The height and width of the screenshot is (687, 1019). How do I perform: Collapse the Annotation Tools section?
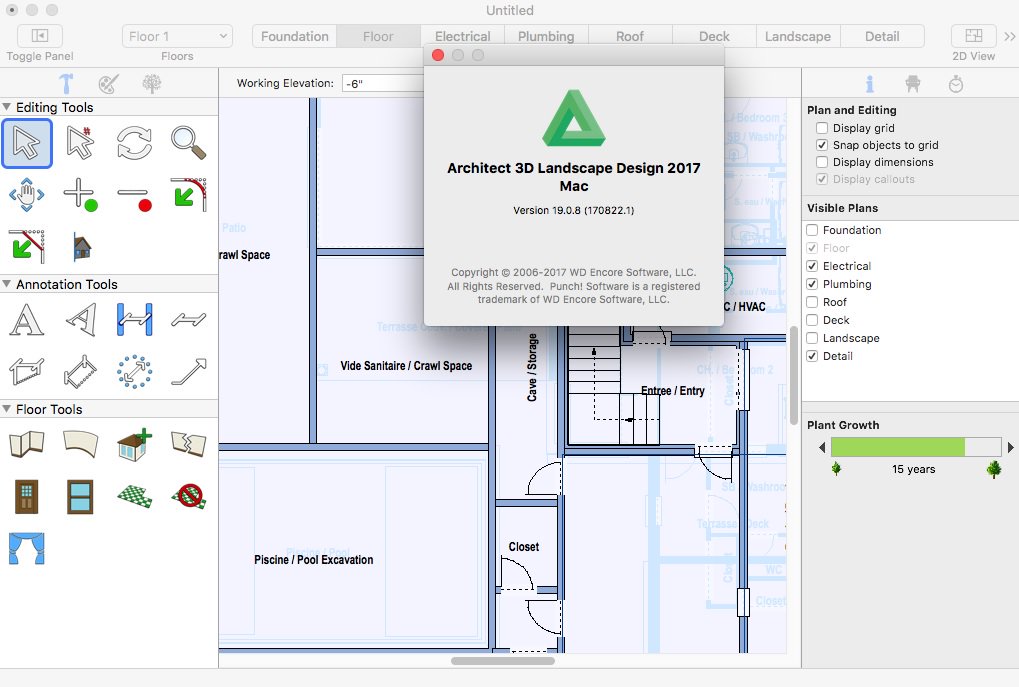click(6, 284)
